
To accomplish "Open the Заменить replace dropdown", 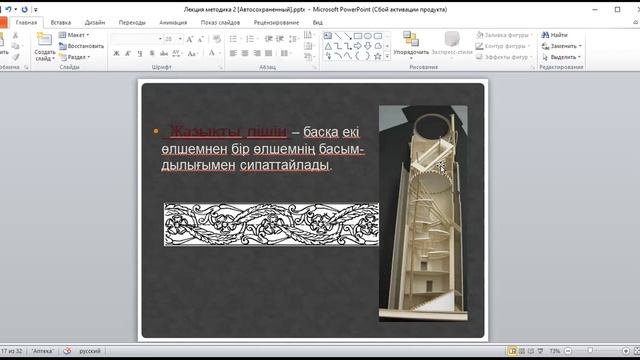I will pos(561,46).
